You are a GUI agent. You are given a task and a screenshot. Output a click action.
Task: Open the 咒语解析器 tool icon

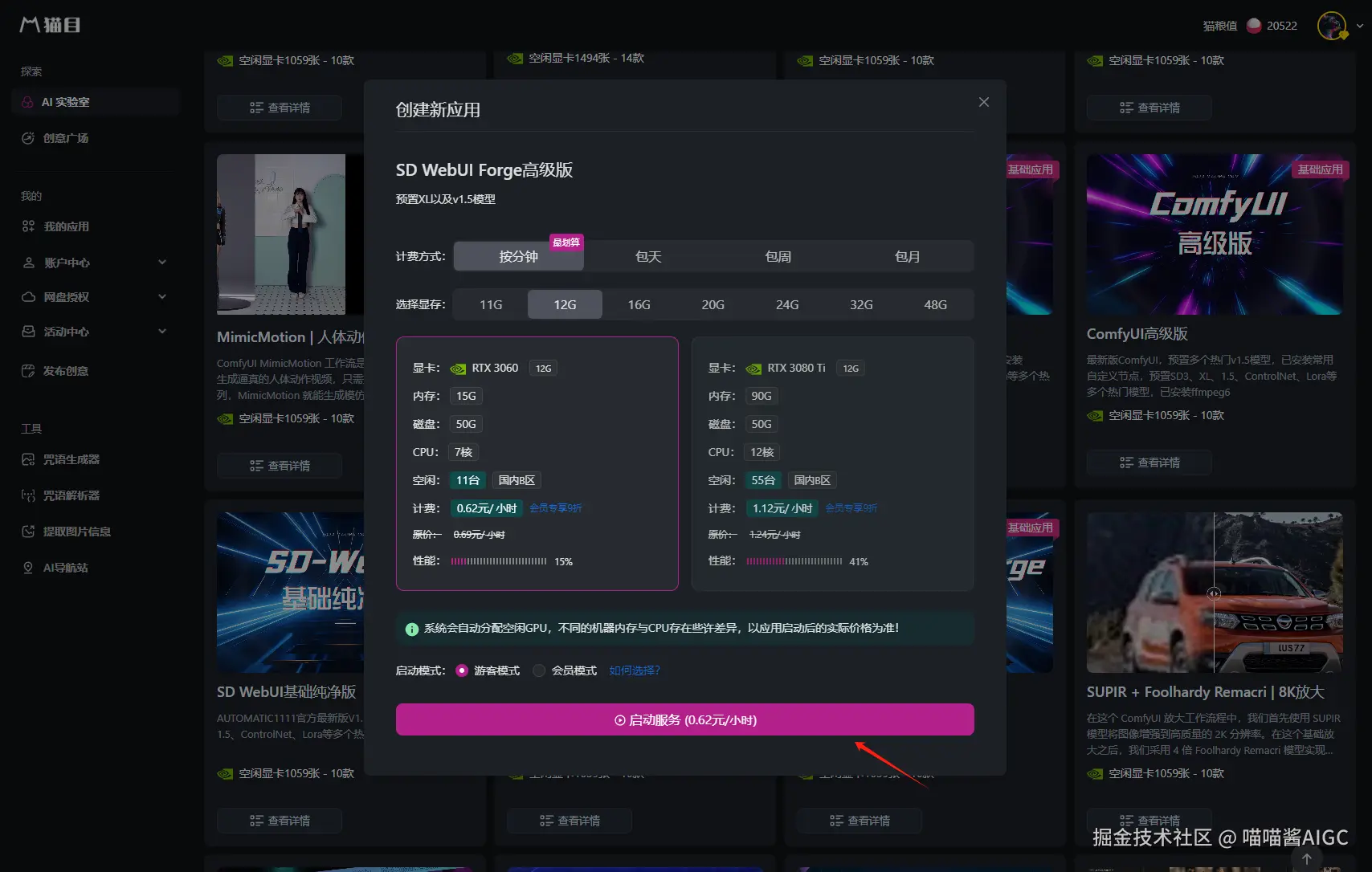pos(28,495)
